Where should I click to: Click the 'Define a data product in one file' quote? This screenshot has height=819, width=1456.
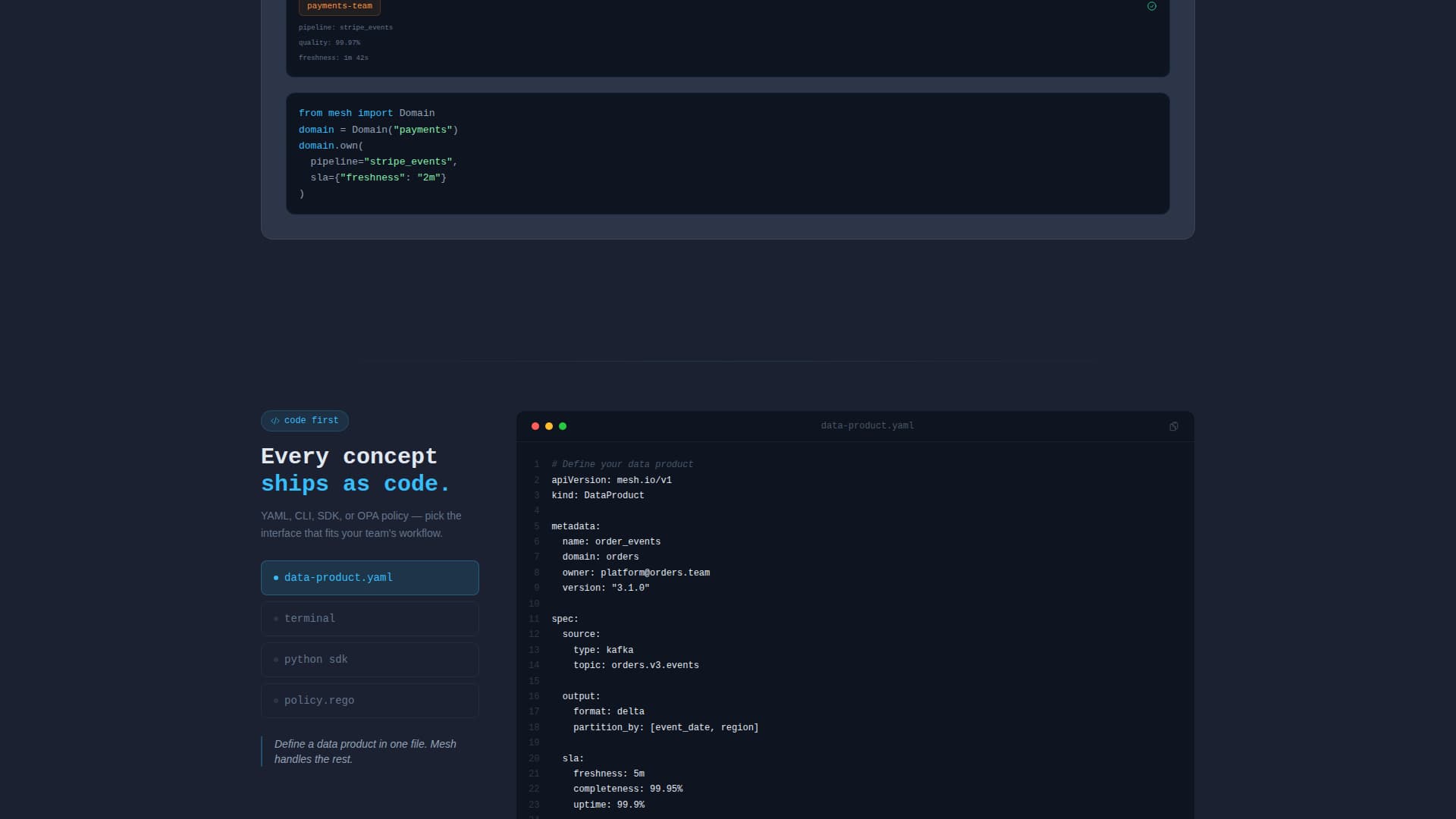[x=366, y=752]
